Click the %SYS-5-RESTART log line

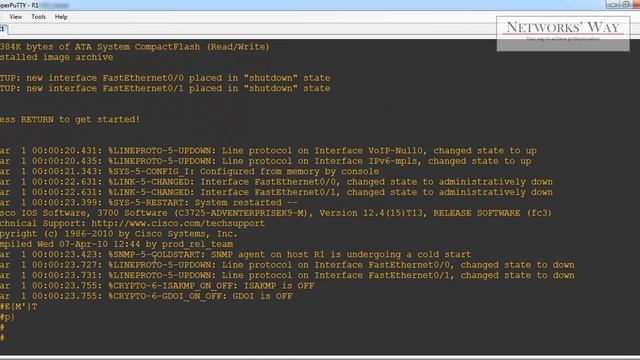pos(149,202)
